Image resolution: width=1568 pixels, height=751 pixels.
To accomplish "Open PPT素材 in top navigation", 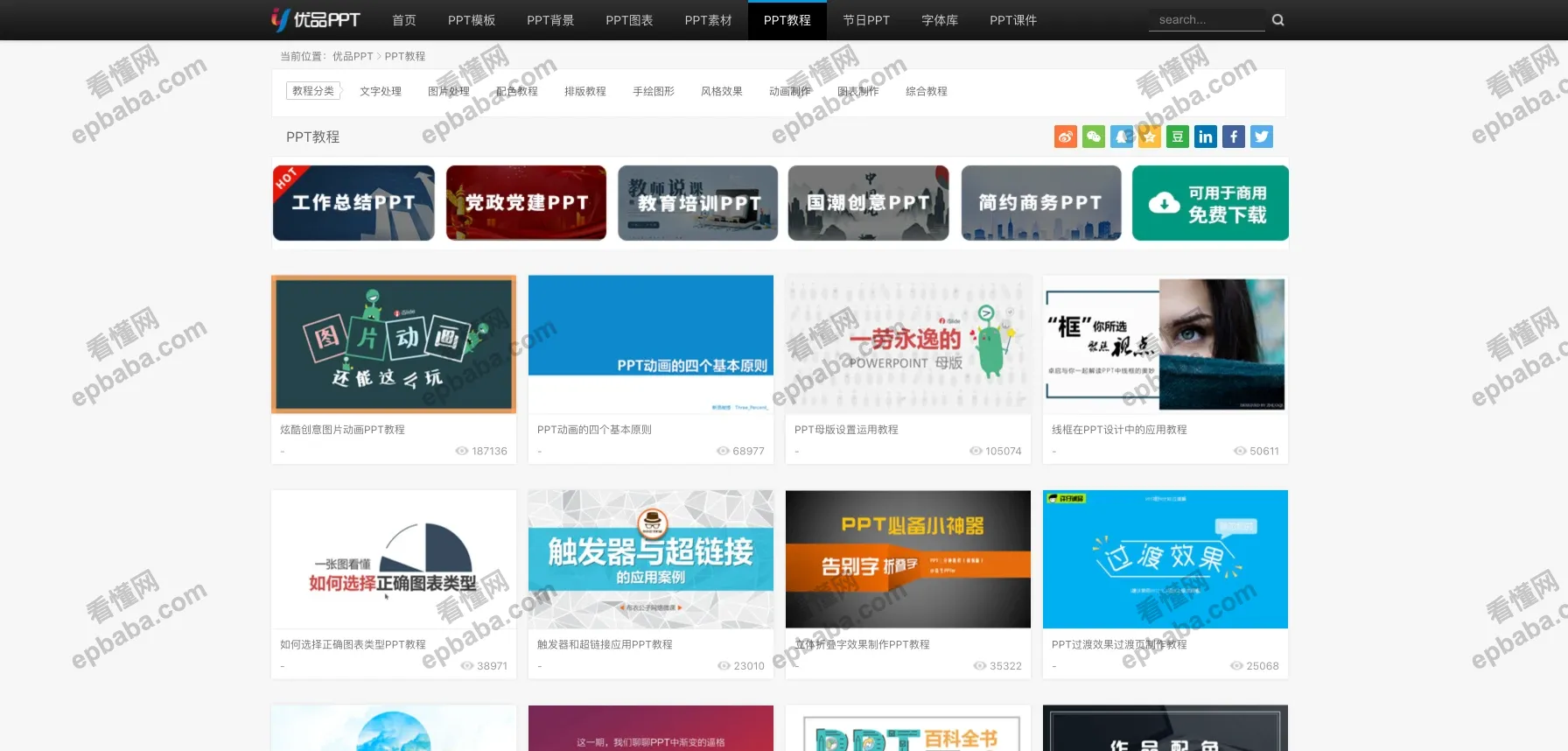I will (708, 20).
